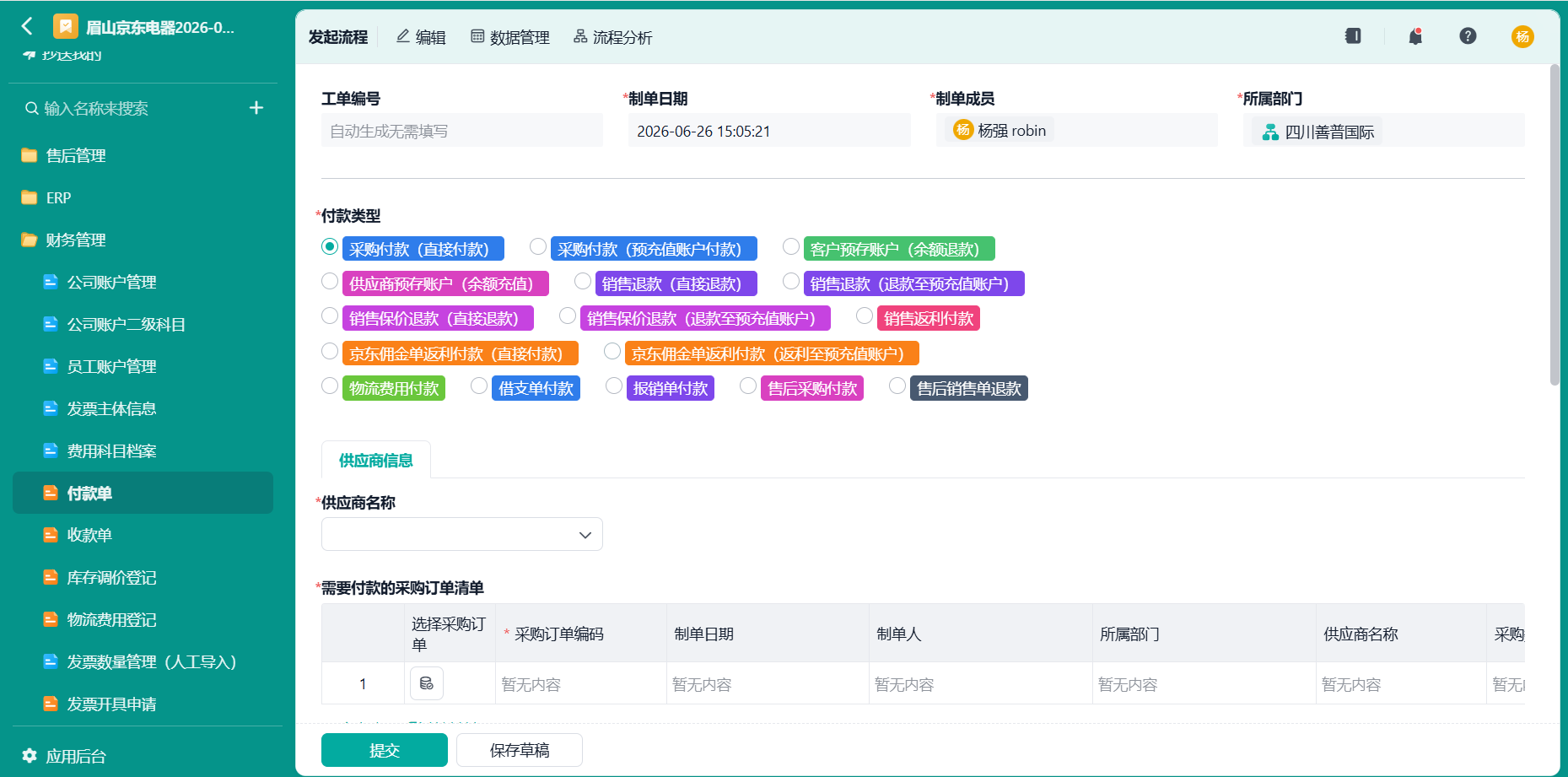Screen dimensions: 1568x777
Task: Click the 保存草稿 button
Action: [x=520, y=750]
